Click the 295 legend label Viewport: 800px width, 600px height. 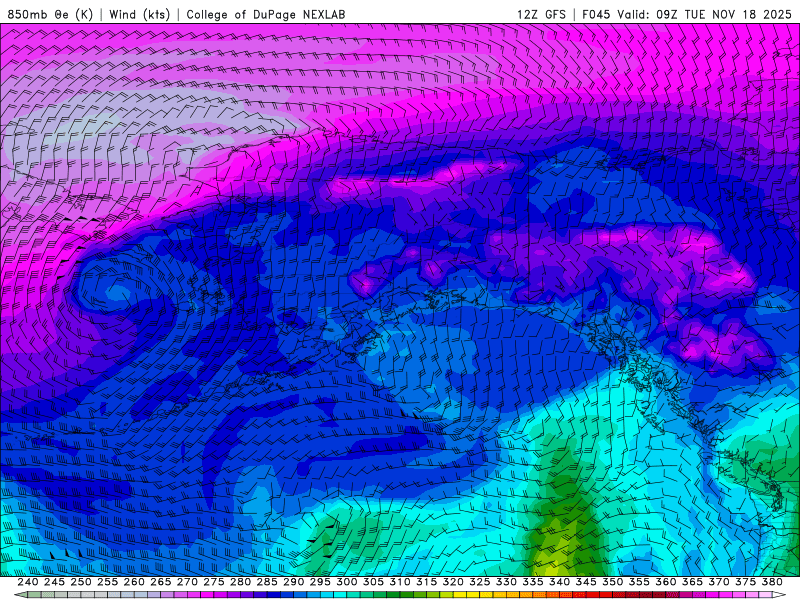pos(320,582)
